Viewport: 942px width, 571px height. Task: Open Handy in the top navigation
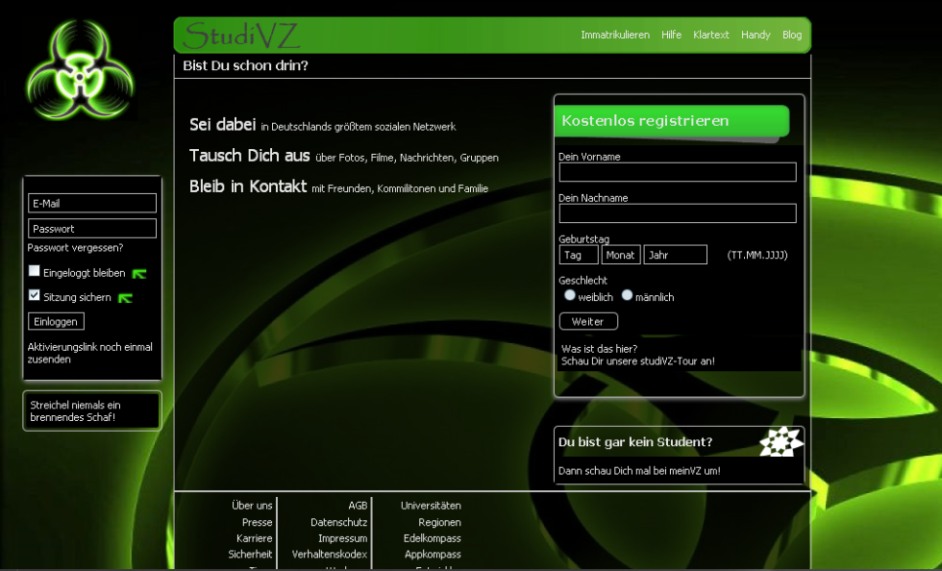pos(755,35)
